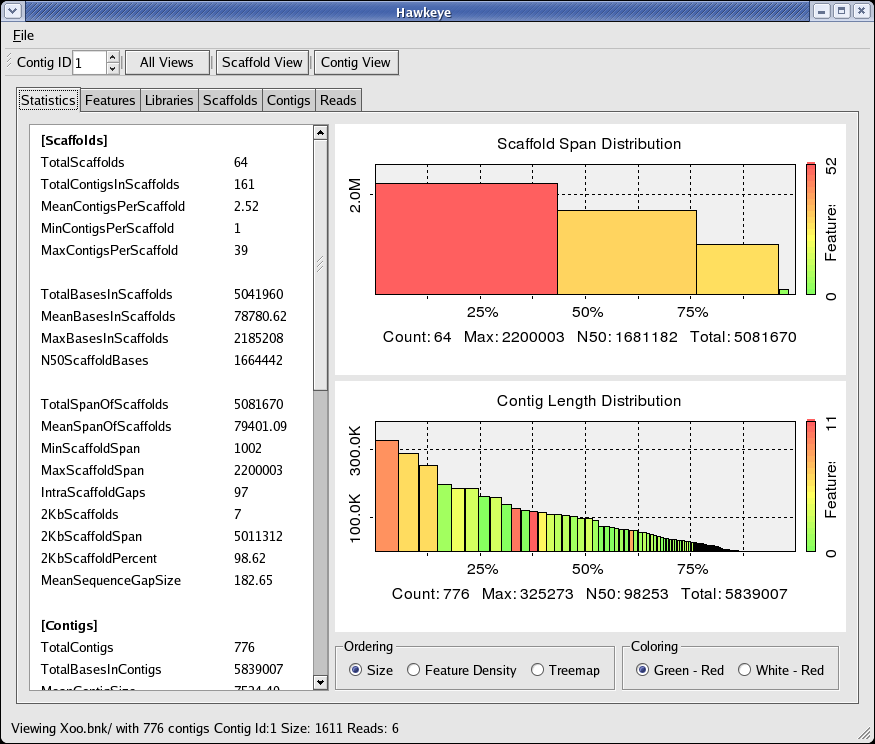The width and height of the screenshot is (875, 744).
Task: Switch to the Features tab
Action: (x=110, y=100)
